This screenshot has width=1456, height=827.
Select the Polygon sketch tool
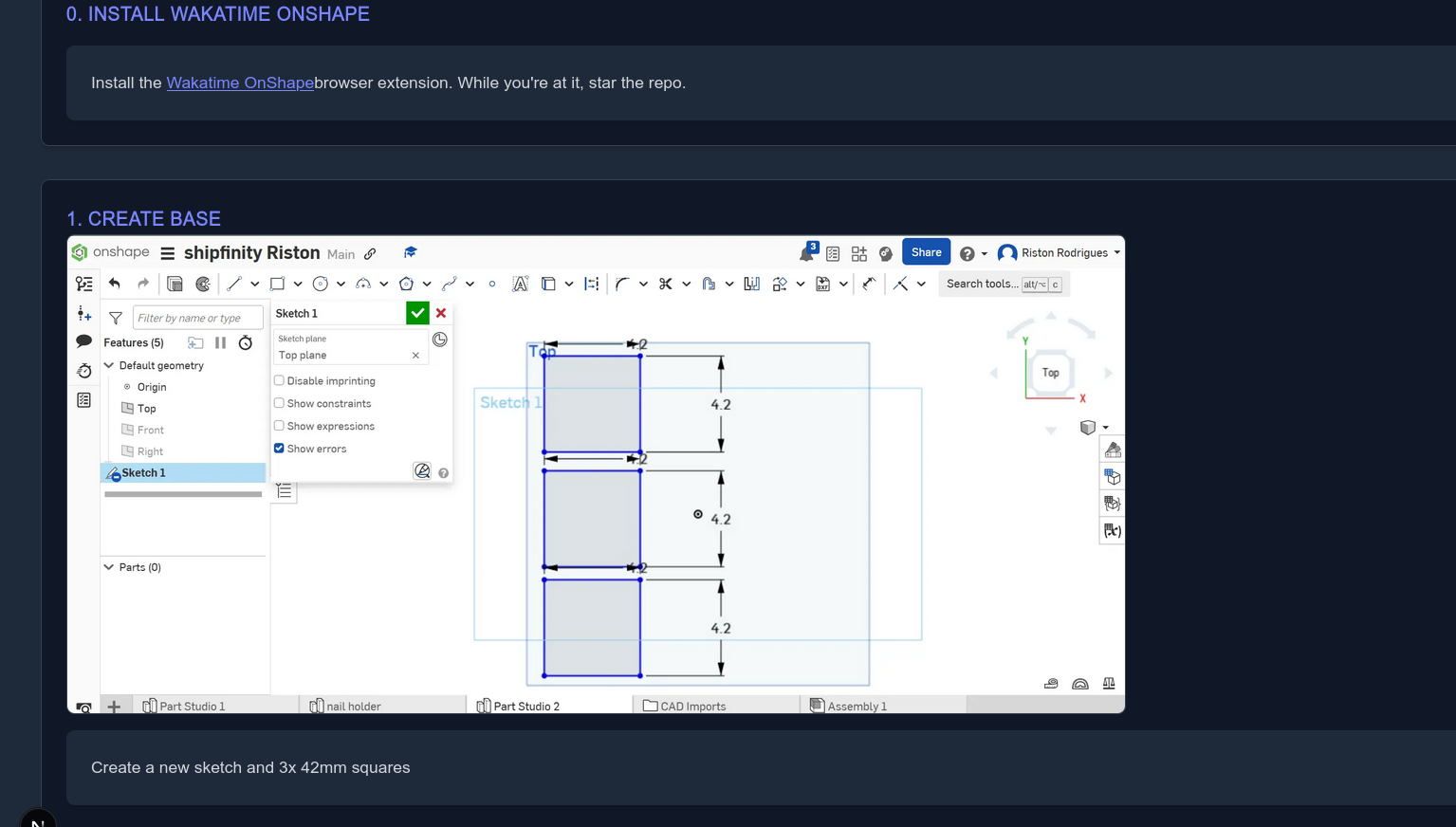click(406, 284)
